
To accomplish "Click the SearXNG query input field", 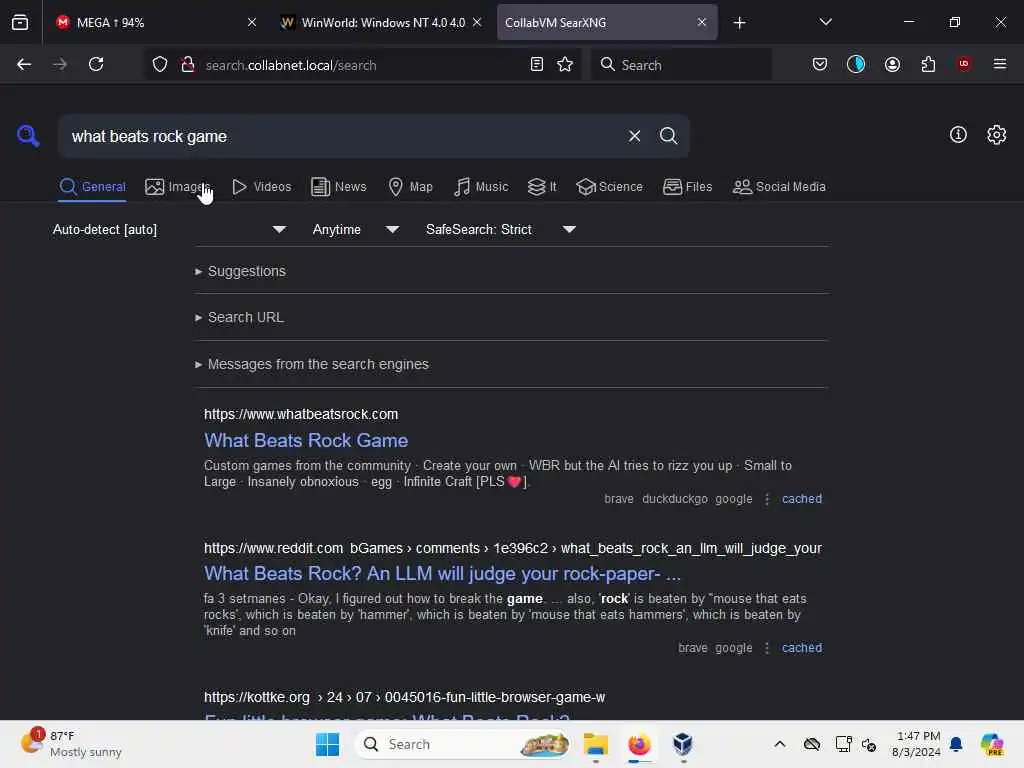I will (343, 136).
